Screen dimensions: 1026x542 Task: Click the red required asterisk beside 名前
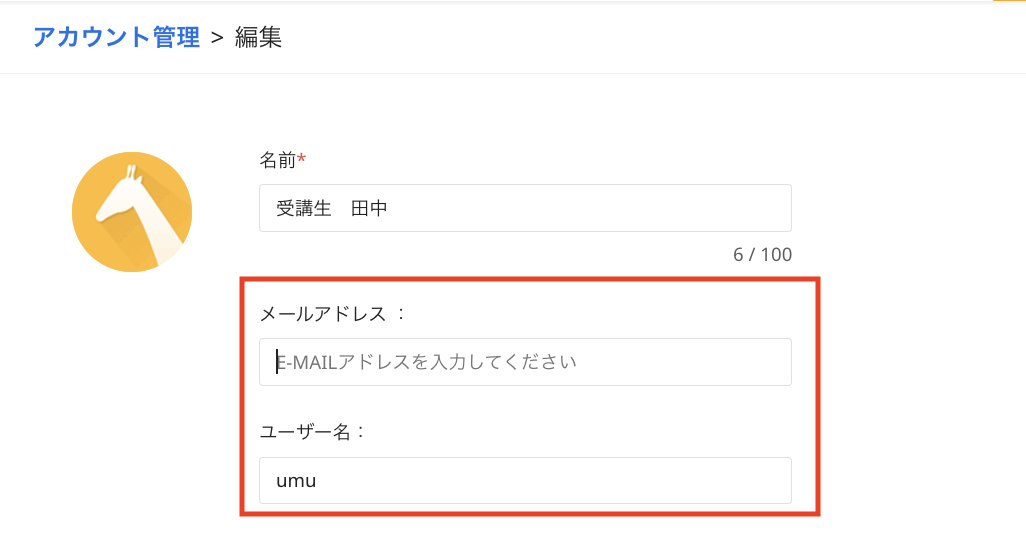tap(301, 159)
